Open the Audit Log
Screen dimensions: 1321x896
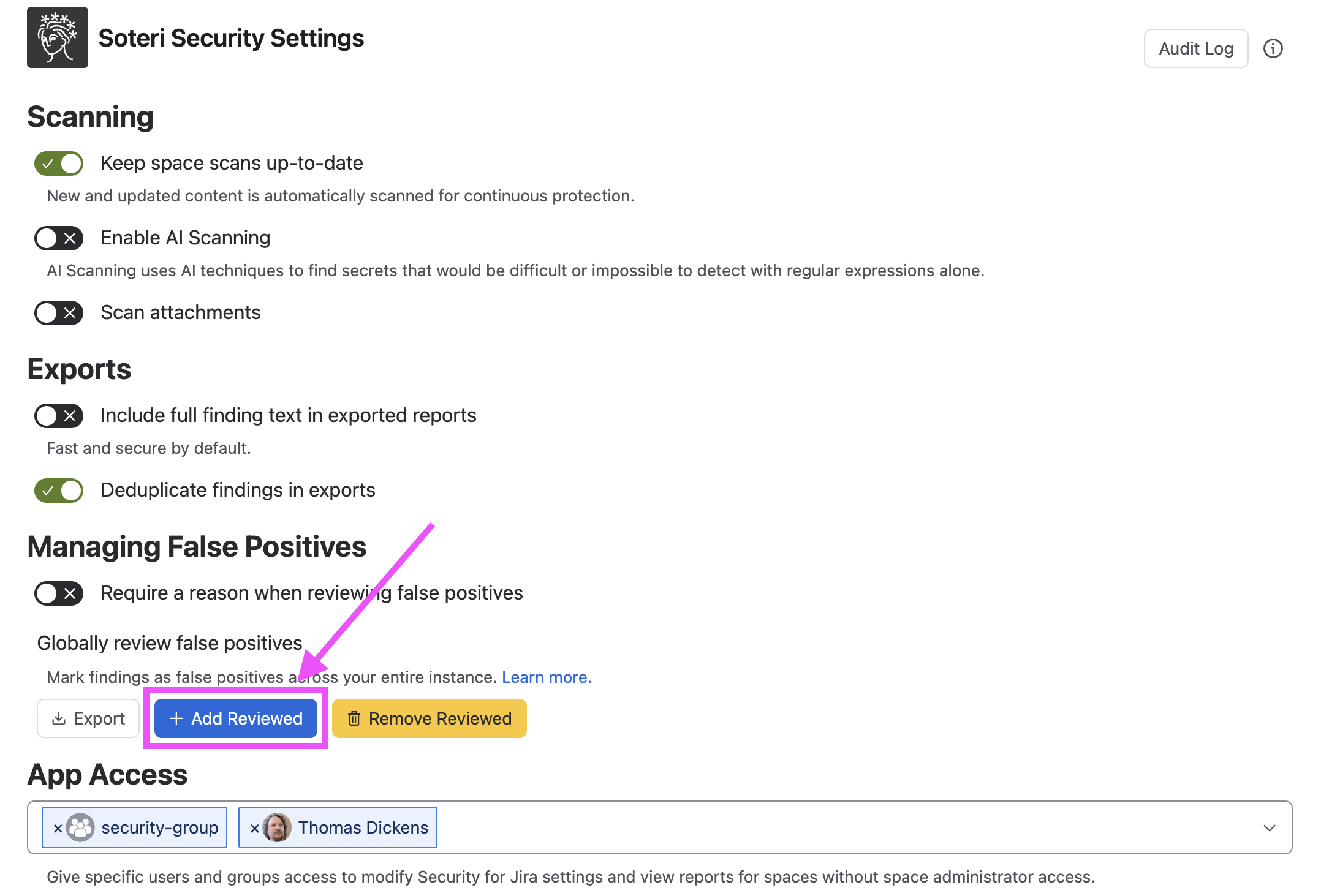(1196, 48)
